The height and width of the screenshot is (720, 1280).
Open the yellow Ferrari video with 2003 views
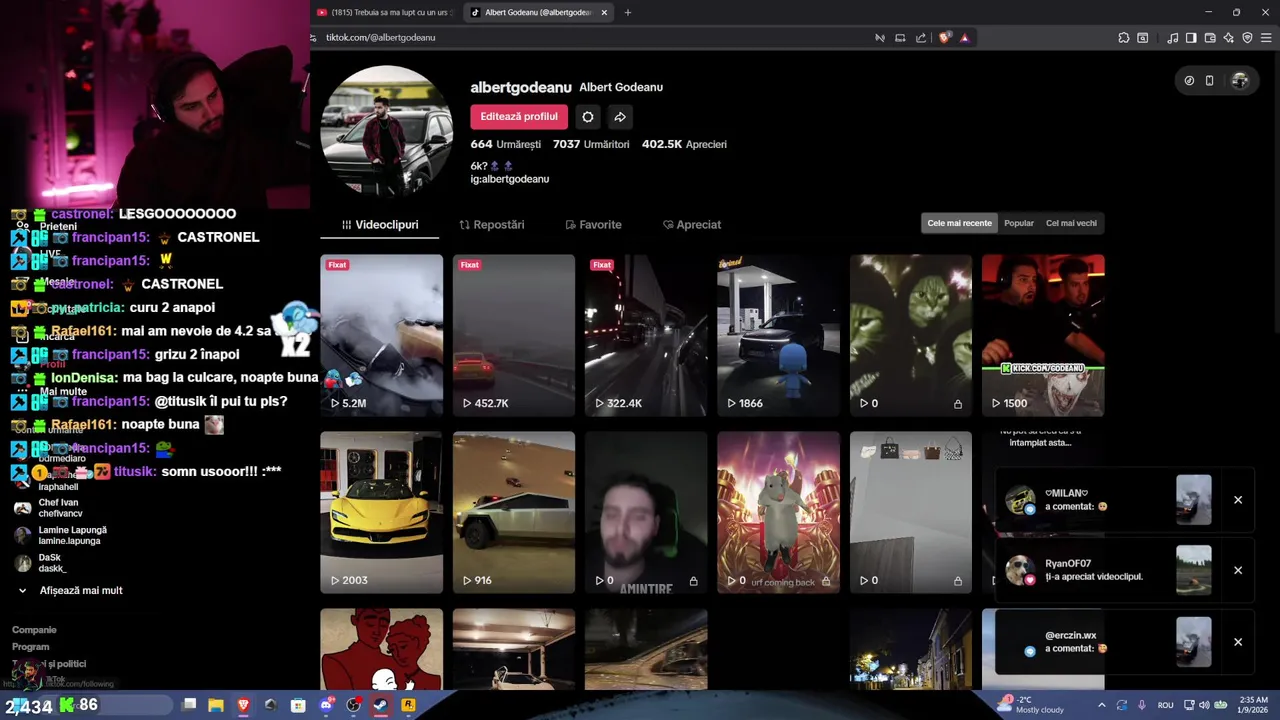[x=381, y=512]
